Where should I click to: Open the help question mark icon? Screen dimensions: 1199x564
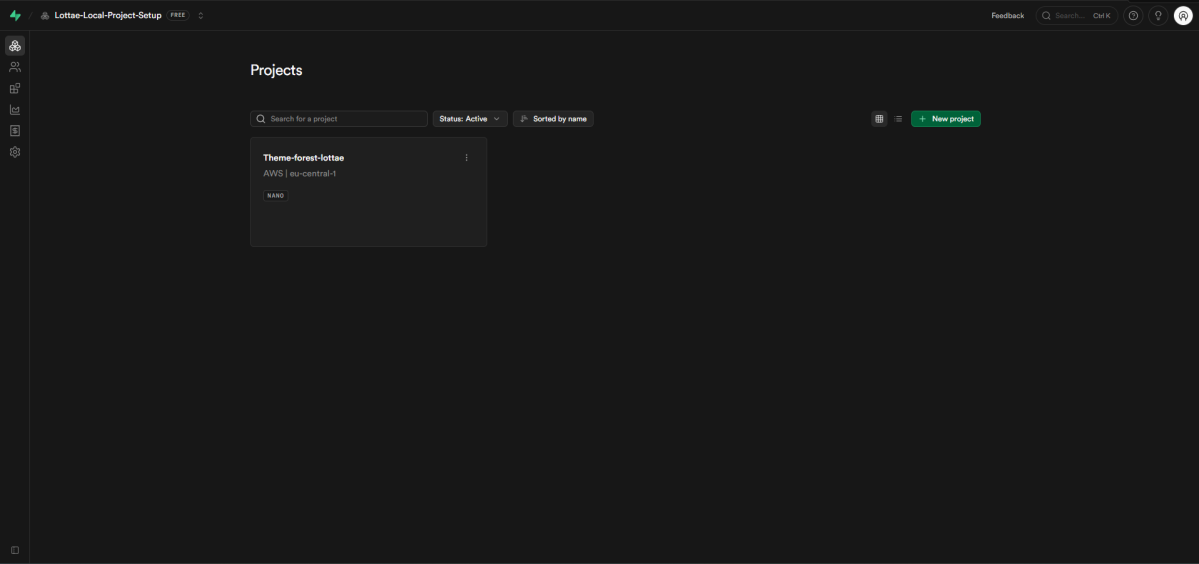pos(1133,15)
